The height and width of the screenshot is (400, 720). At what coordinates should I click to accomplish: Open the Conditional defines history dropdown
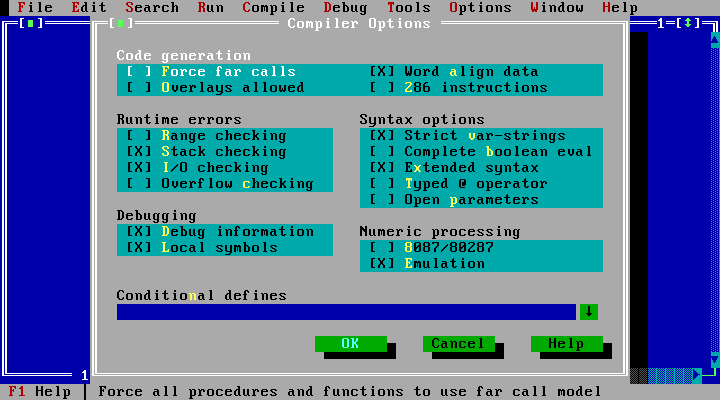[x=589, y=312]
